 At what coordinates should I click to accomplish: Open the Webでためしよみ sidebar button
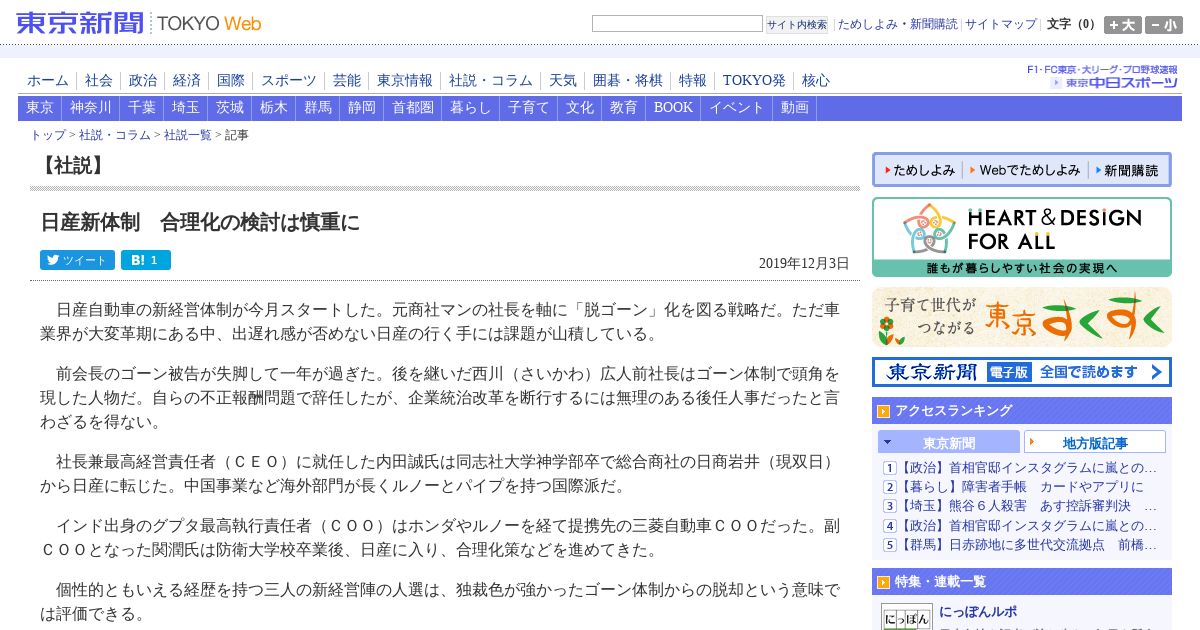[1025, 170]
